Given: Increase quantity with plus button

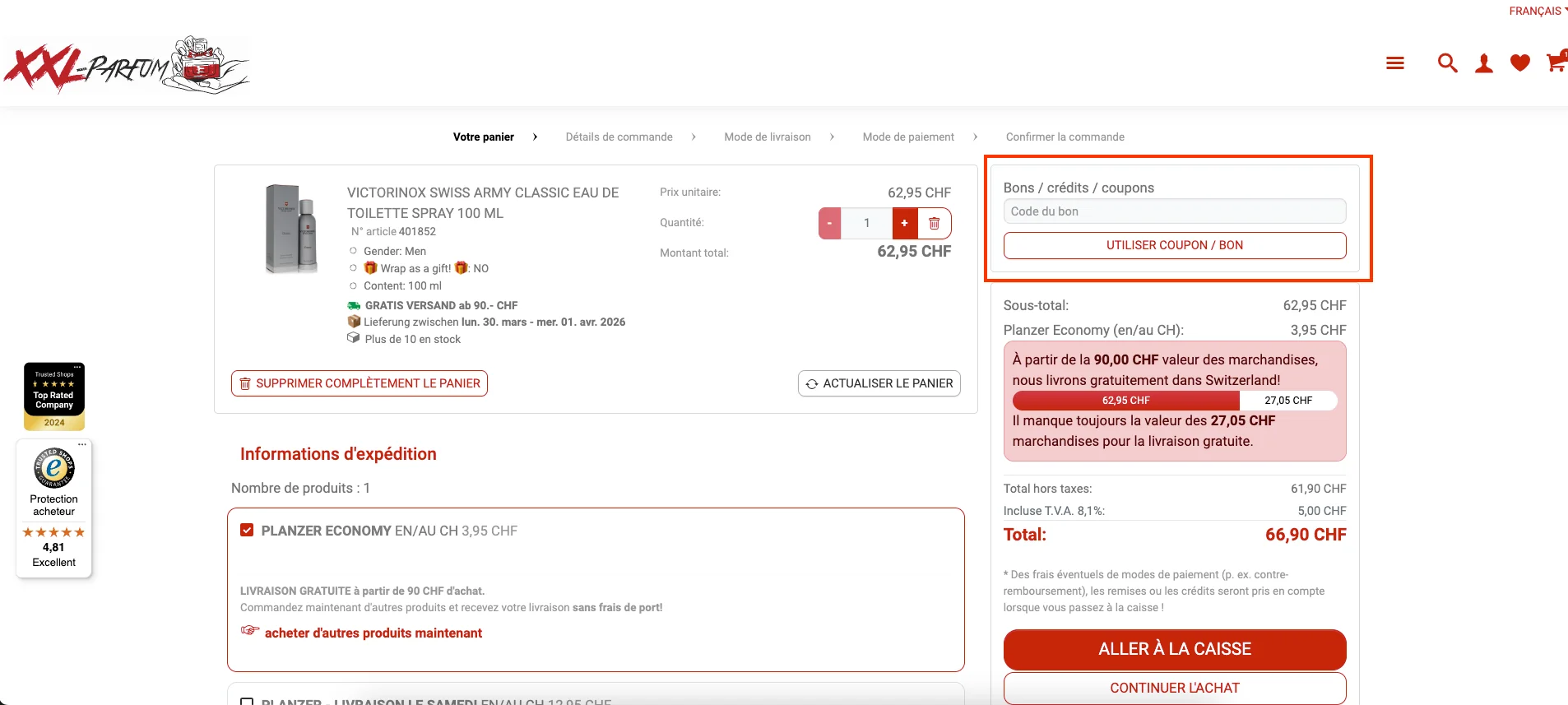Looking at the screenshot, I should [x=905, y=223].
